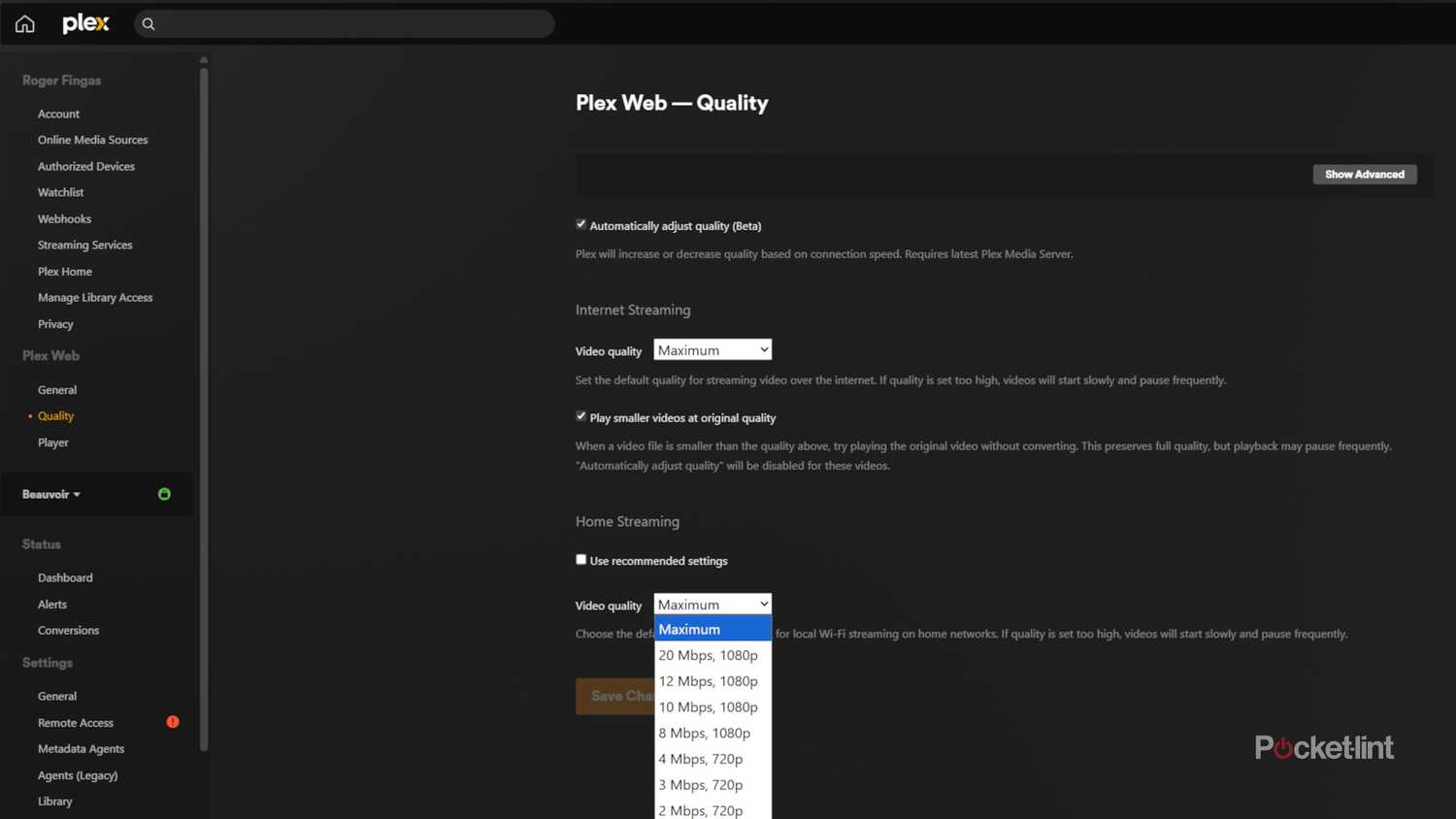Choose 3 Mbps, 720p option
Image resolution: width=1456 pixels, height=819 pixels.
click(712, 784)
